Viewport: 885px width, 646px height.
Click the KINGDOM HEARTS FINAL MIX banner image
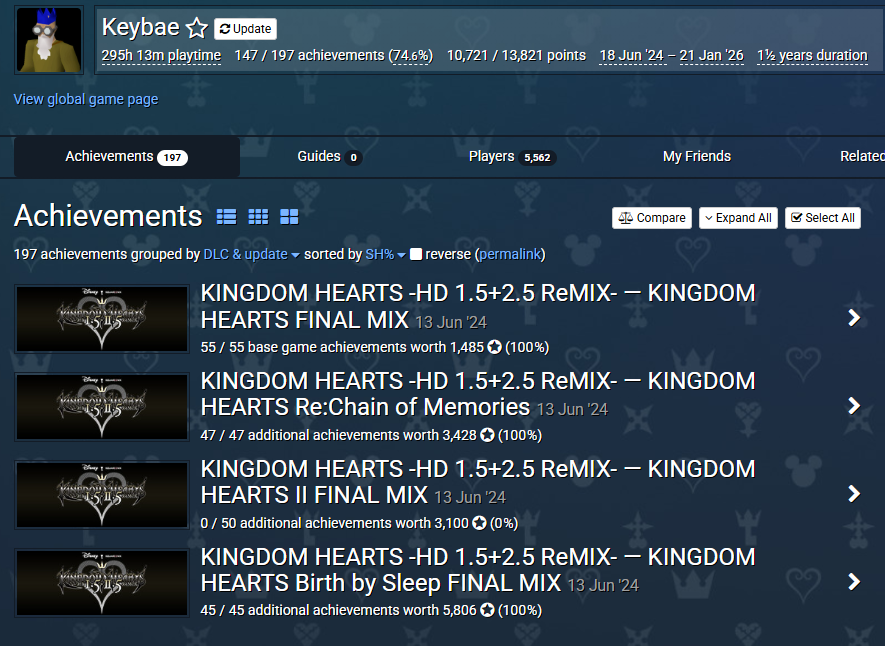click(x=102, y=319)
